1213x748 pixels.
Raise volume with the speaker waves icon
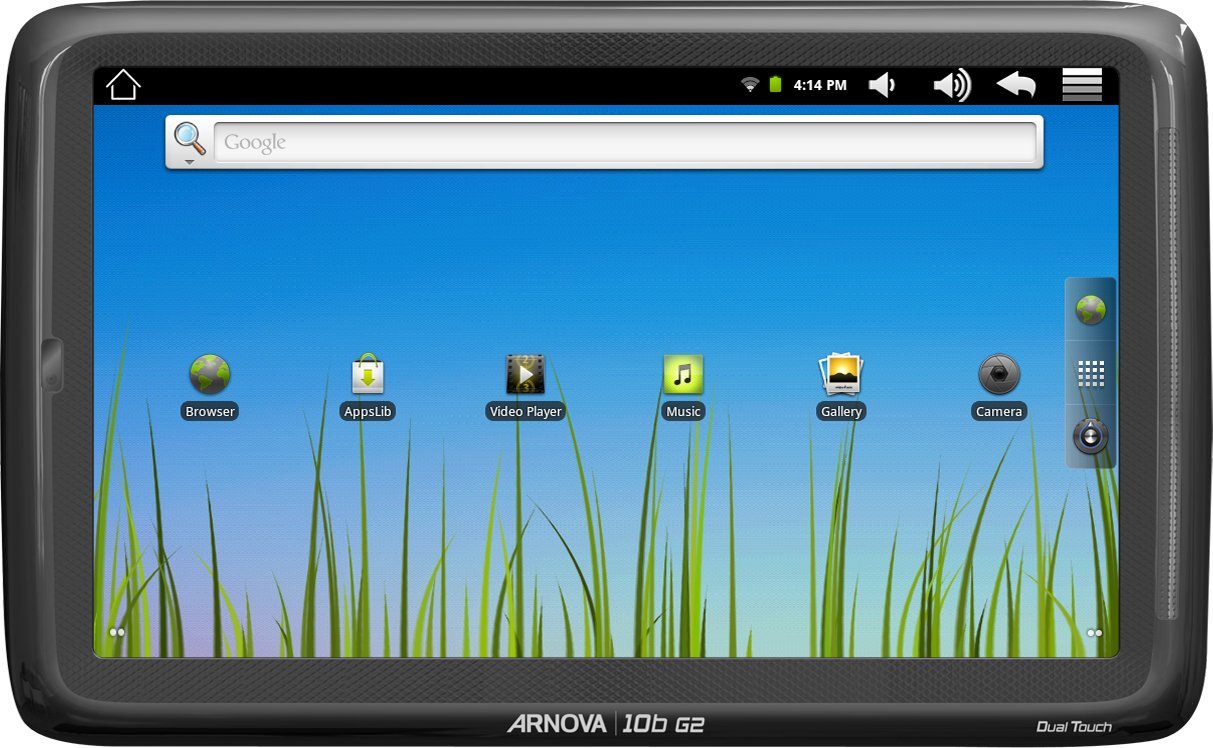tap(952, 85)
